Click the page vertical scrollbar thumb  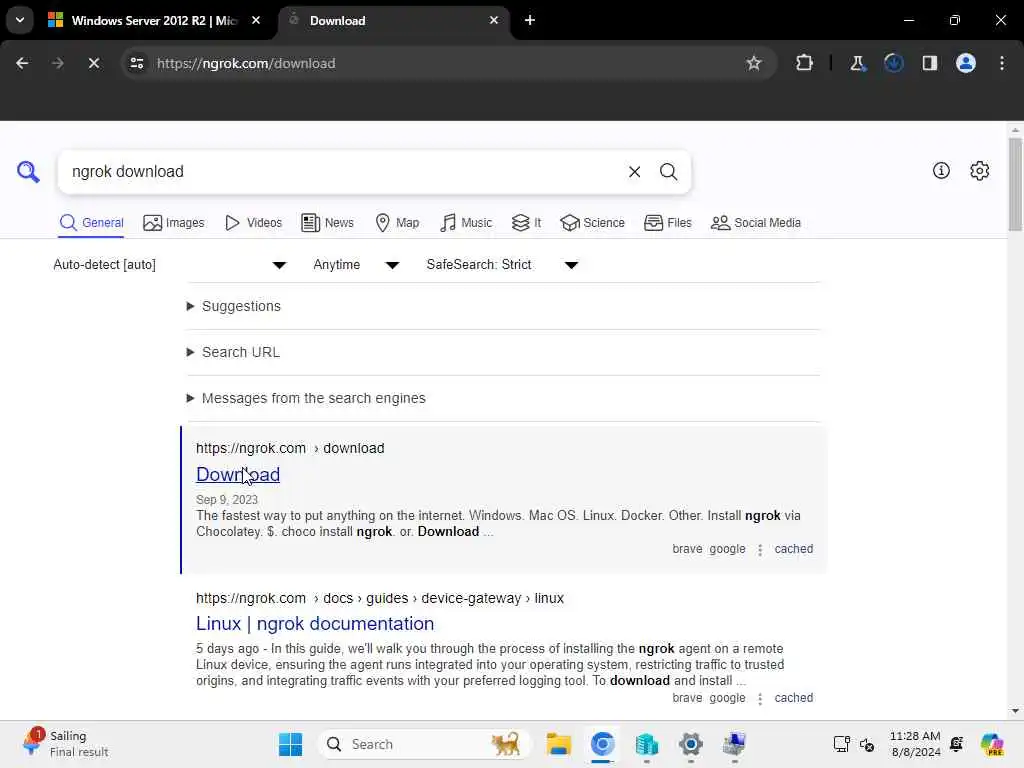point(1015,184)
